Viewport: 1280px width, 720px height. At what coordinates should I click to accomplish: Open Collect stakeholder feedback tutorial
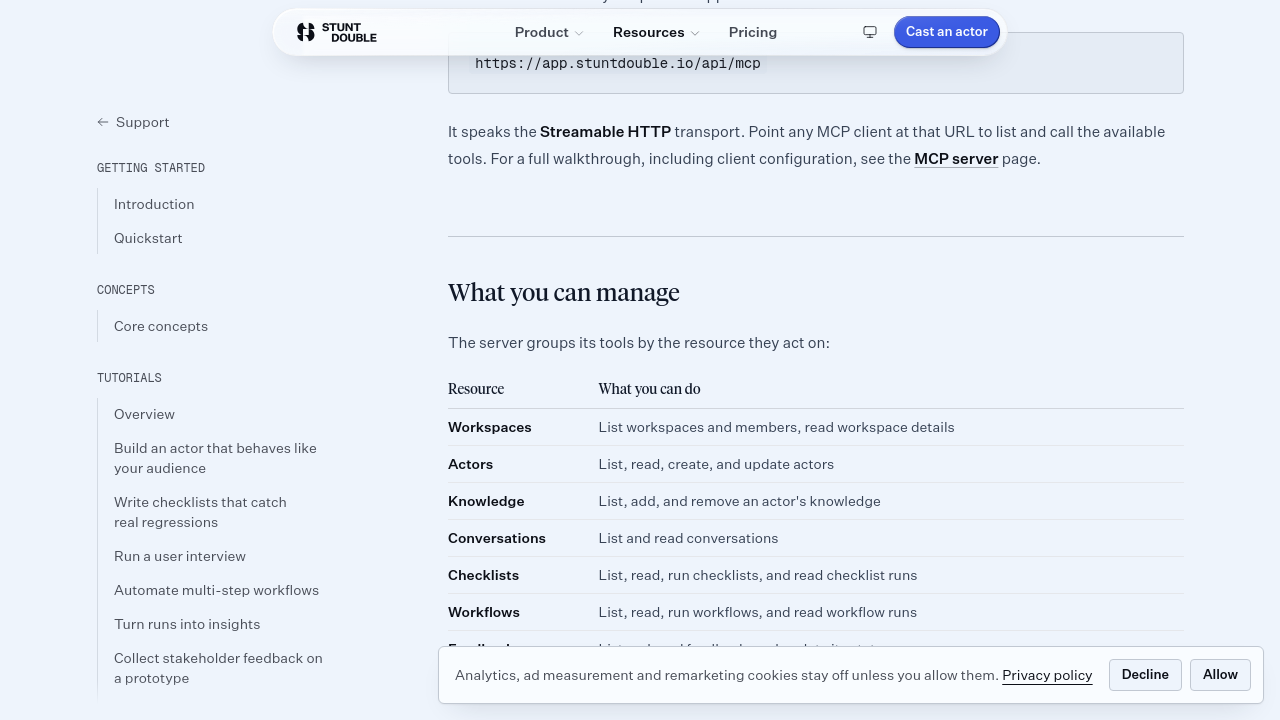tap(218, 668)
